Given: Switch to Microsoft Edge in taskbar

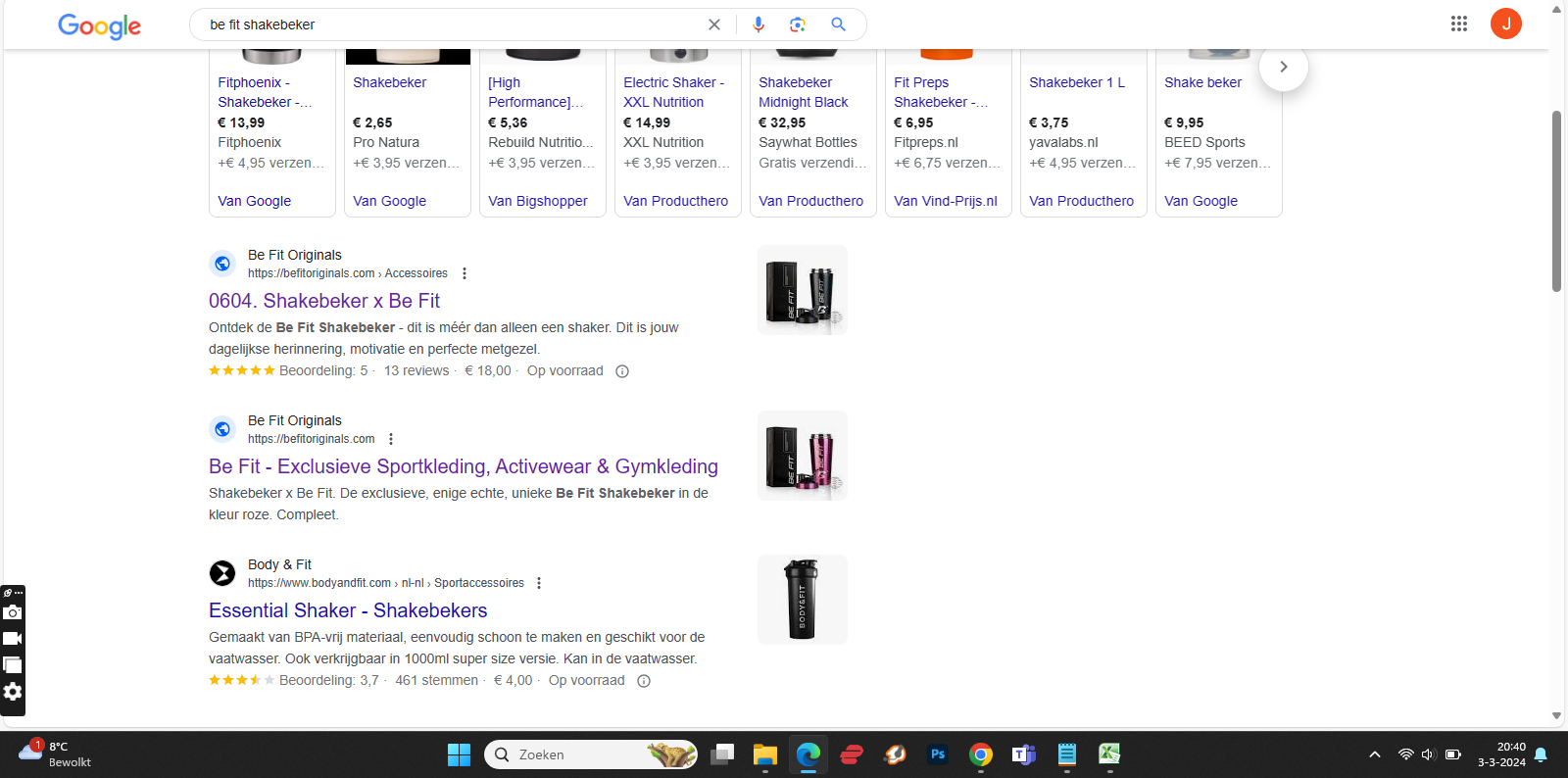Looking at the screenshot, I should [x=808, y=754].
